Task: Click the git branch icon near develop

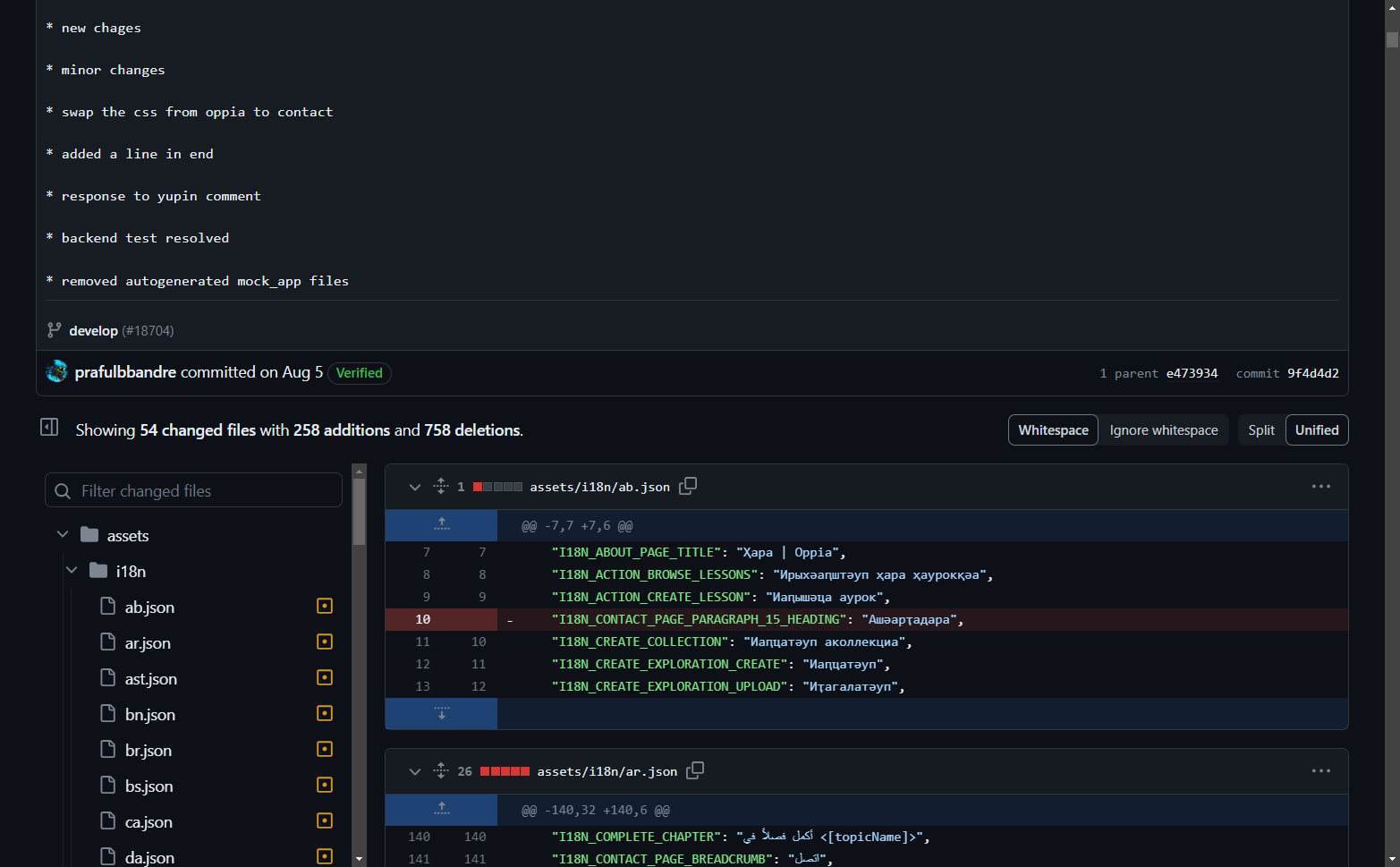Action: (55, 330)
